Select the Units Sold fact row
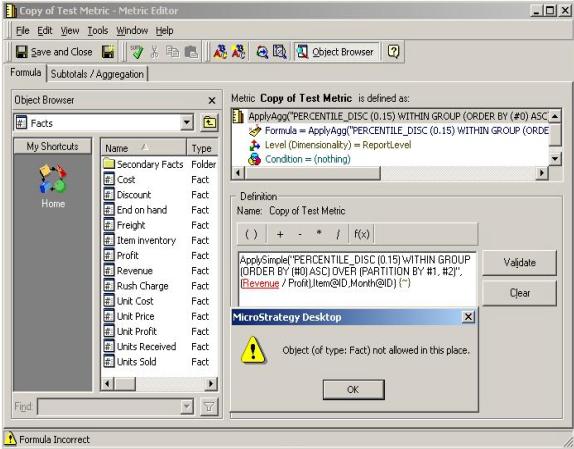This screenshot has height=449, width=574. tap(160, 362)
